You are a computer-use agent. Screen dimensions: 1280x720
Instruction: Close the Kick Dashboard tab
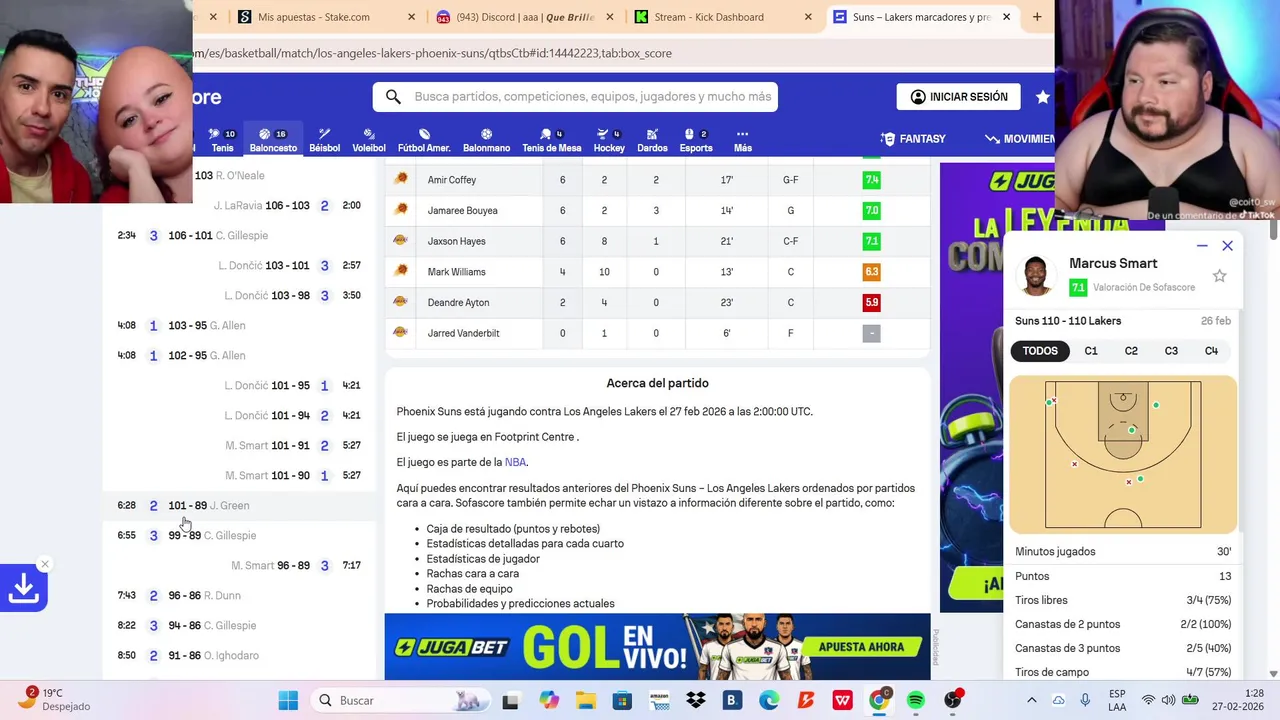point(809,17)
